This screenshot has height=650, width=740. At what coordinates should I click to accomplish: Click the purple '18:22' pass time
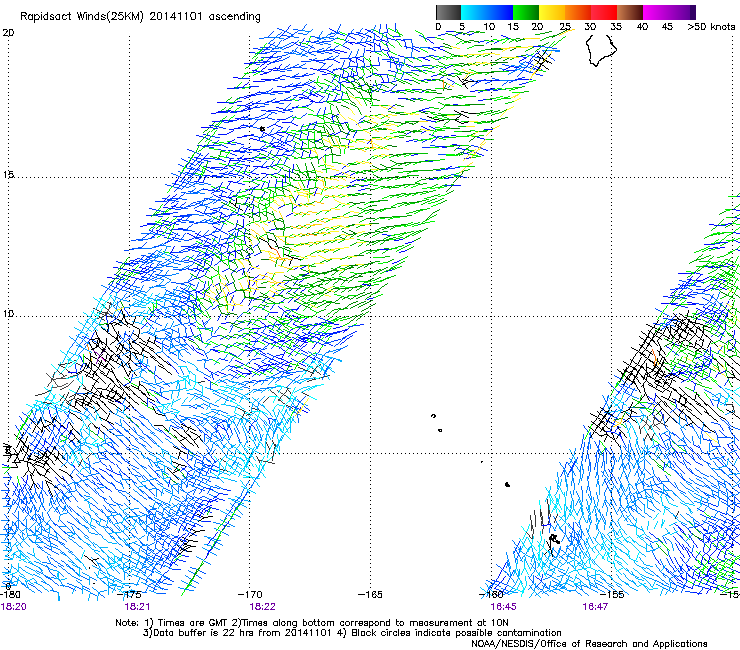click(x=262, y=607)
